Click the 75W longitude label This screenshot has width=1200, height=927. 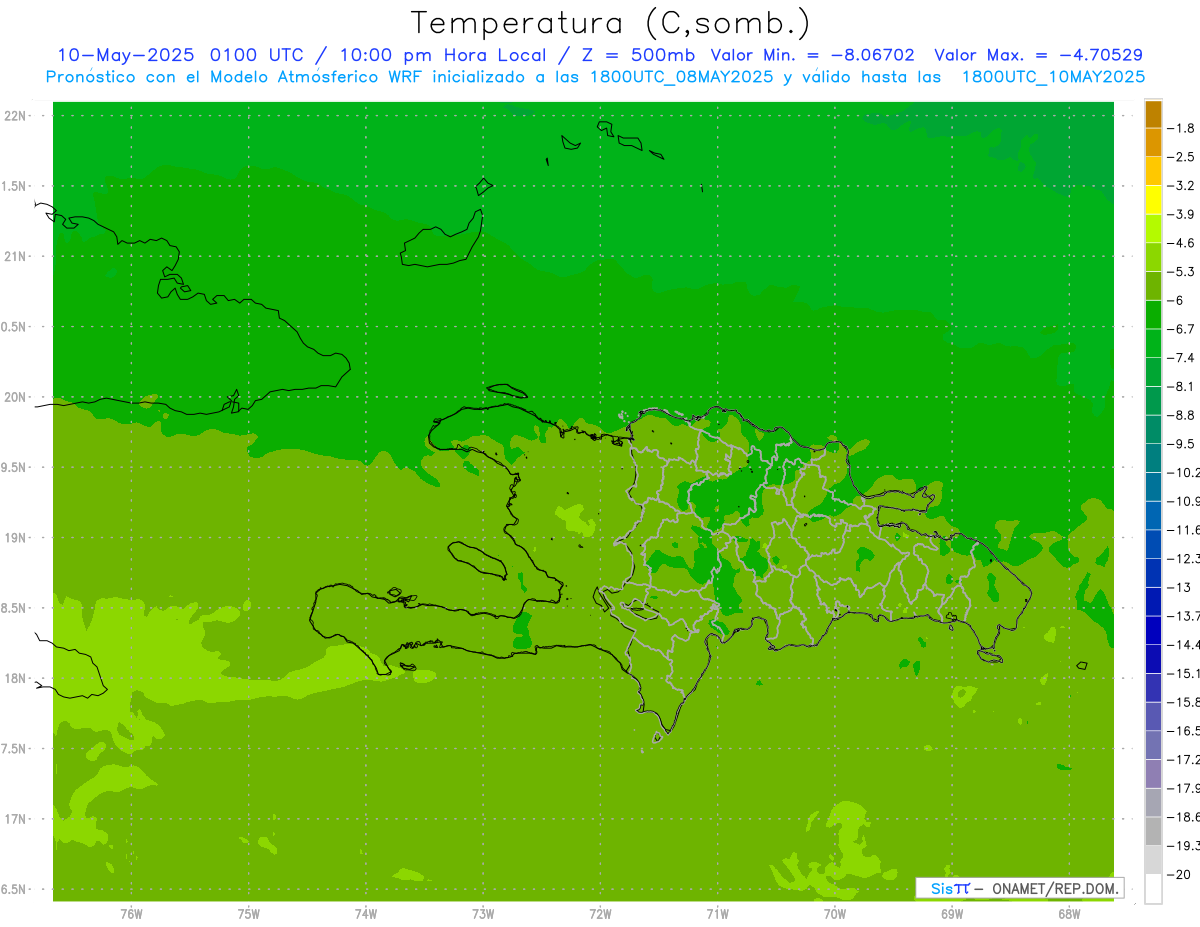tap(249, 914)
